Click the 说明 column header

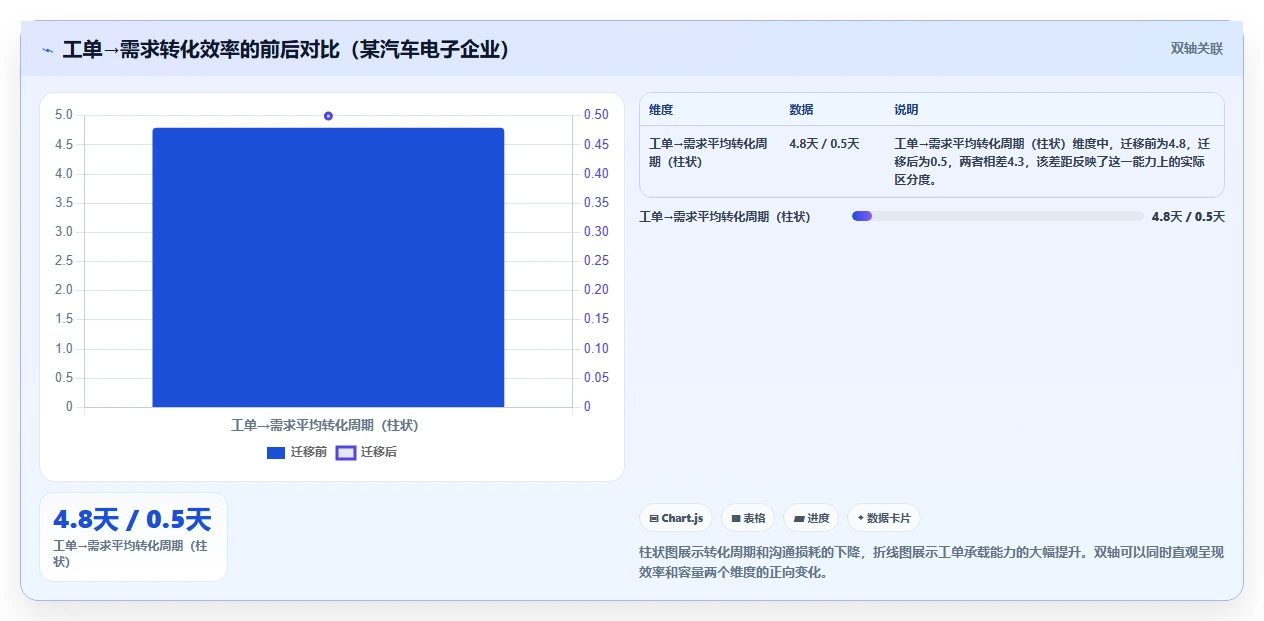pos(906,110)
